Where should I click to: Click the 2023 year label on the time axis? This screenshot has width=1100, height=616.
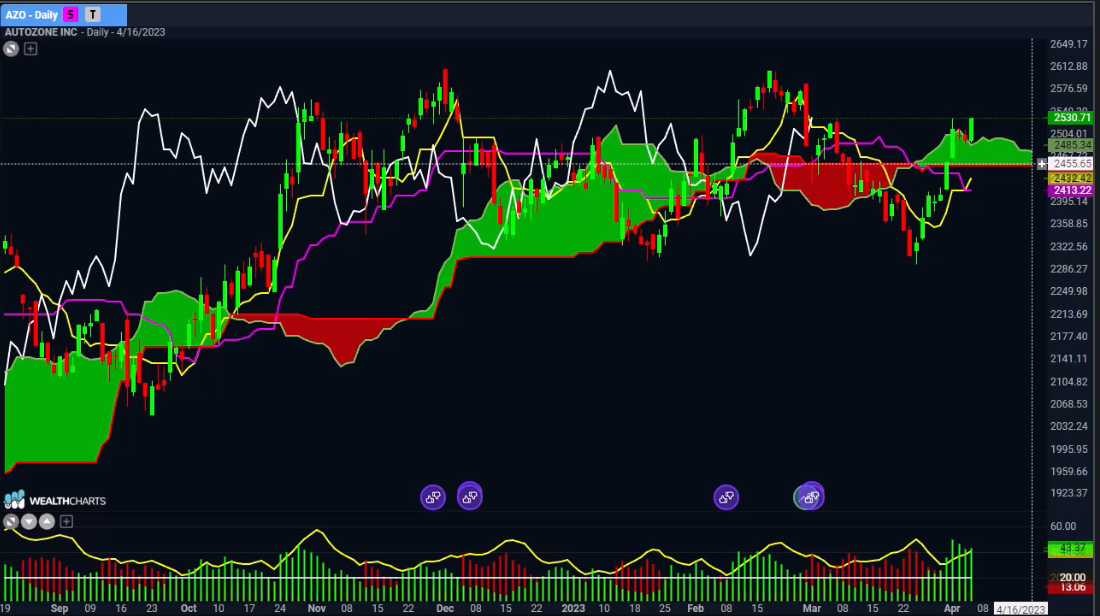pos(573,608)
